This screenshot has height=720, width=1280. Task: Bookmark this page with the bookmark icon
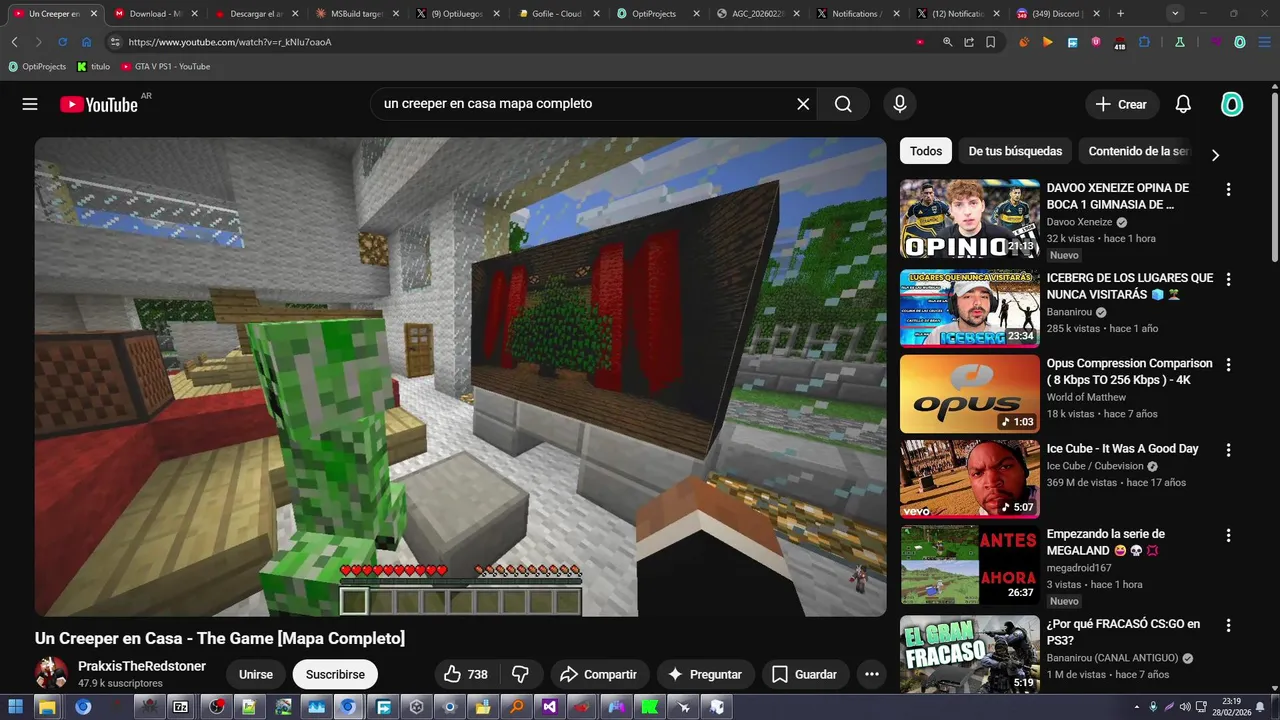pyautogui.click(x=990, y=42)
